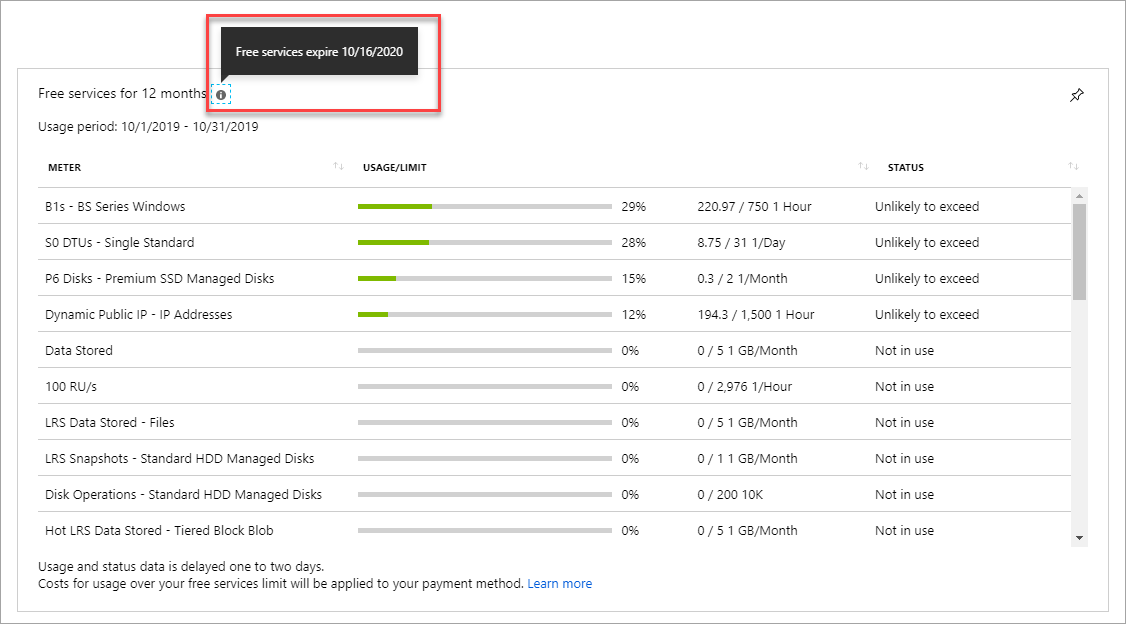
Task: Click Not in use status for Data Stored
Action: [904, 350]
